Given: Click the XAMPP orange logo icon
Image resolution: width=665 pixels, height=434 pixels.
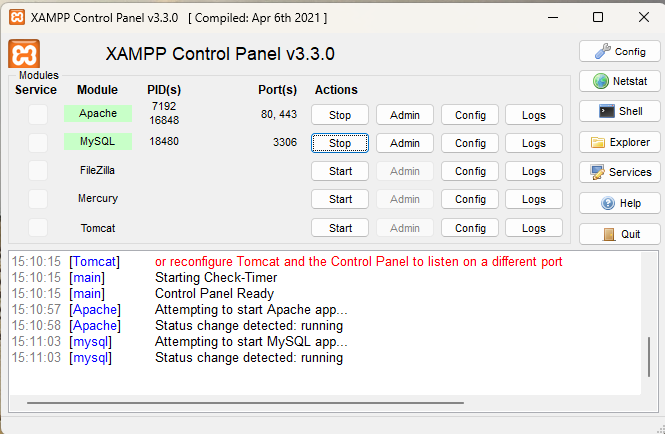Looking at the screenshot, I should pyautogui.click(x=24, y=54).
